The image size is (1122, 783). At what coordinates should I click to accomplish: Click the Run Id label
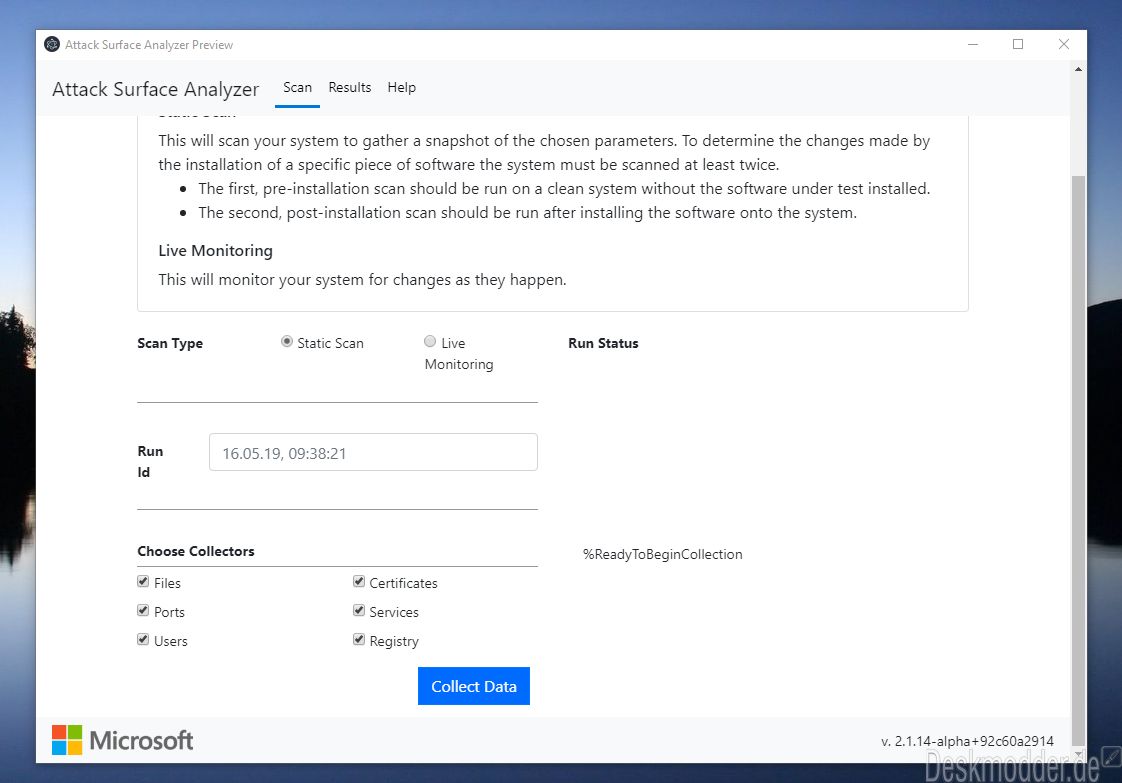pyautogui.click(x=150, y=462)
